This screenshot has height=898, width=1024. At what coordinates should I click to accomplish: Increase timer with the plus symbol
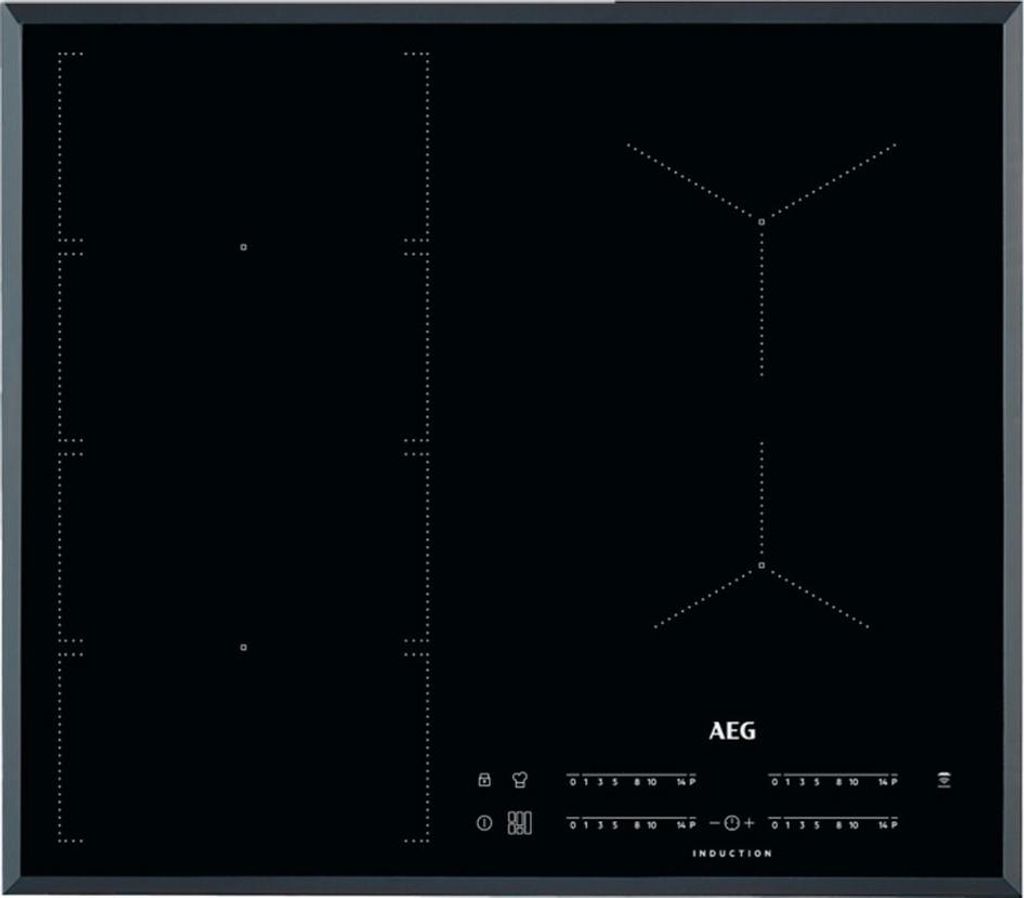pyautogui.click(x=749, y=823)
